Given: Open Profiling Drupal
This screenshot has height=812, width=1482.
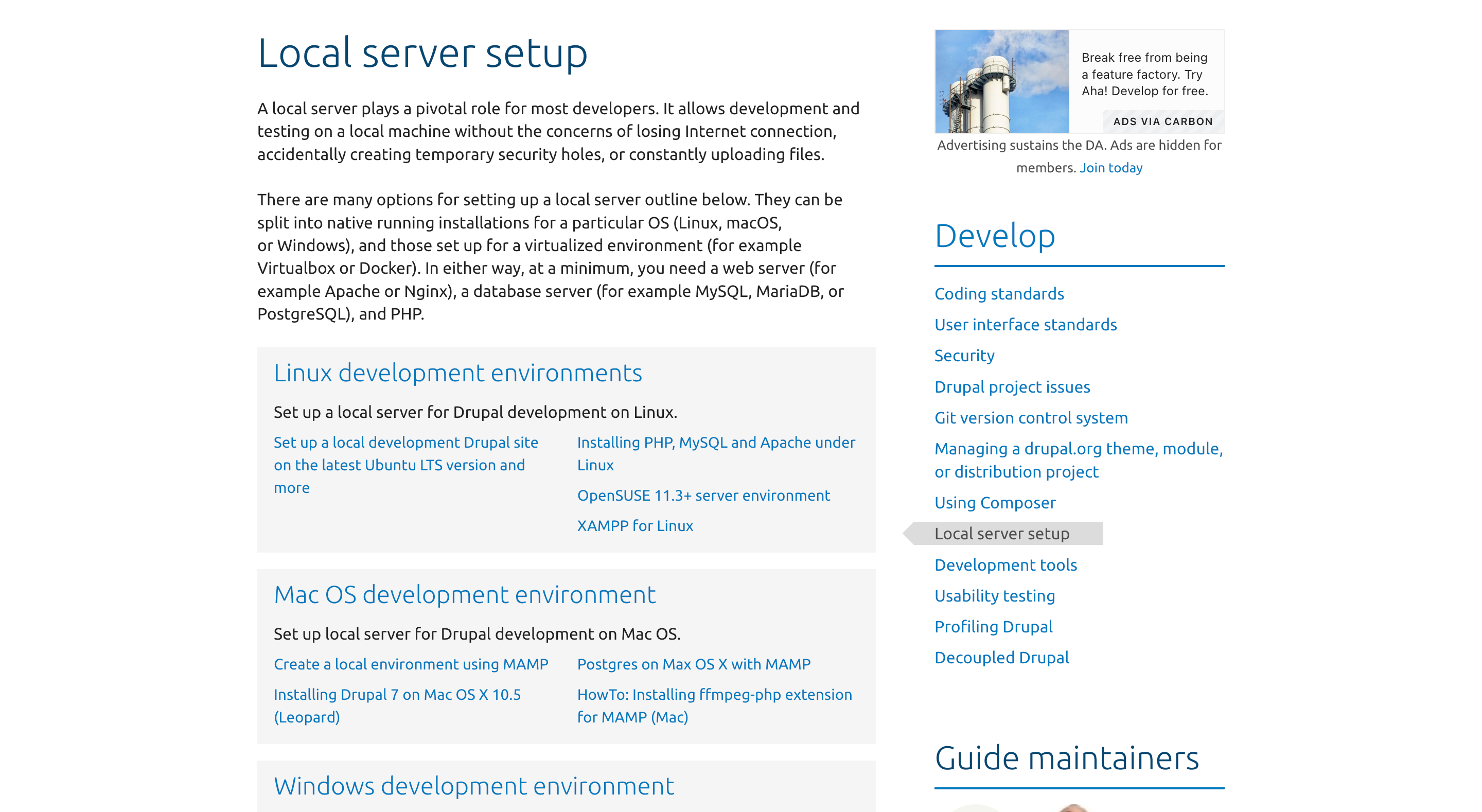Looking at the screenshot, I should point(993,627).
